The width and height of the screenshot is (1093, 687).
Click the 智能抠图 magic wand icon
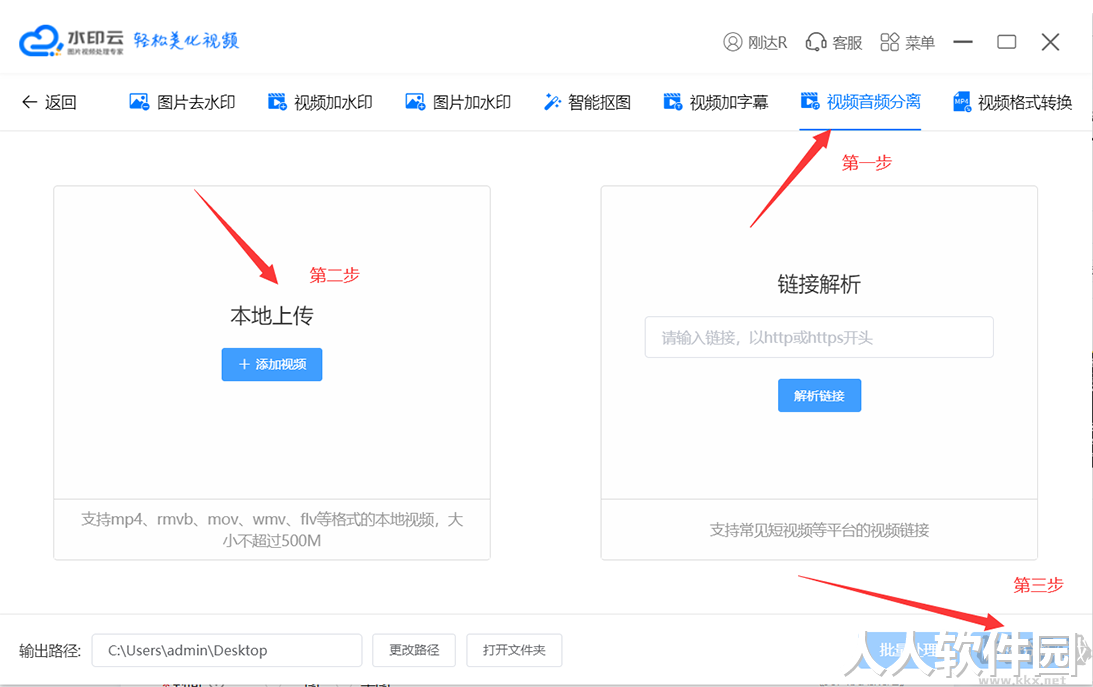tap(552, 102)
